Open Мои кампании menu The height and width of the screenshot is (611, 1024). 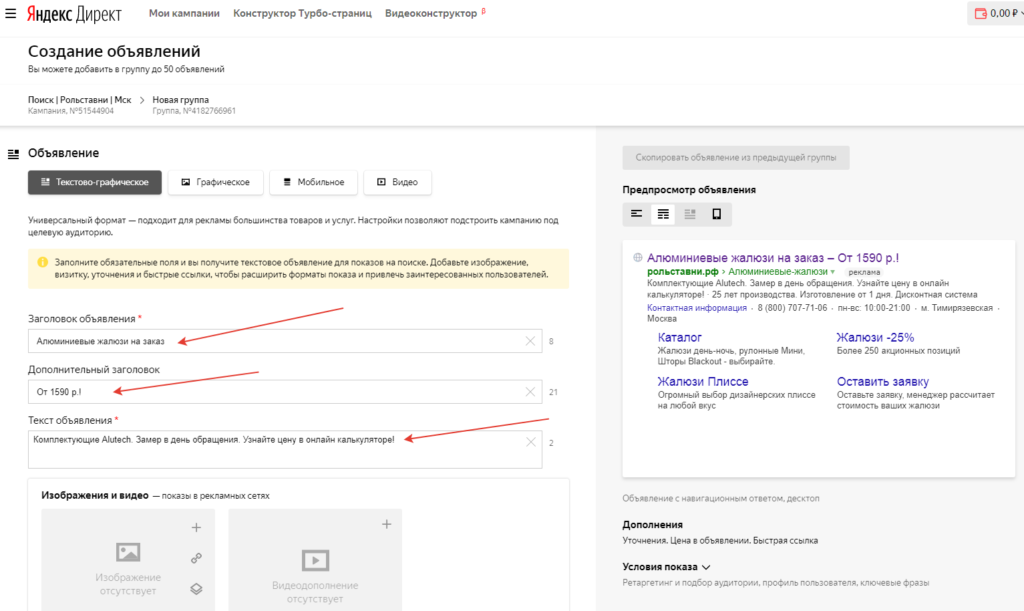tap(184, 13)
